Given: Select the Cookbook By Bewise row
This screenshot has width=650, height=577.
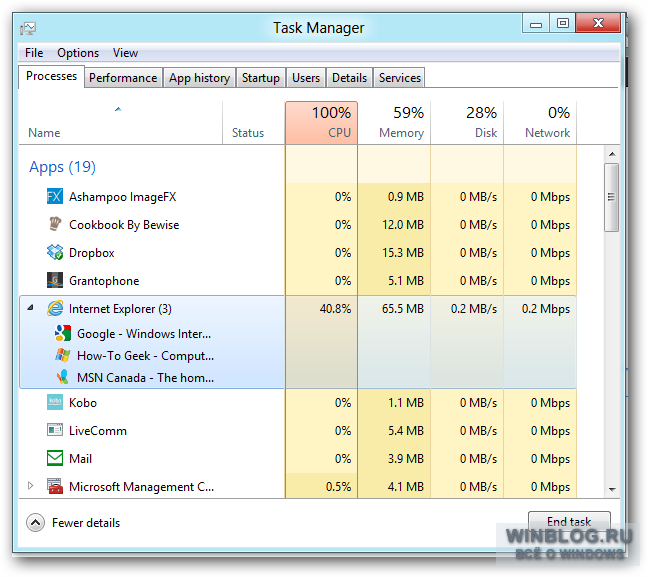Looking at the screenshot, I should pos(298,225).
